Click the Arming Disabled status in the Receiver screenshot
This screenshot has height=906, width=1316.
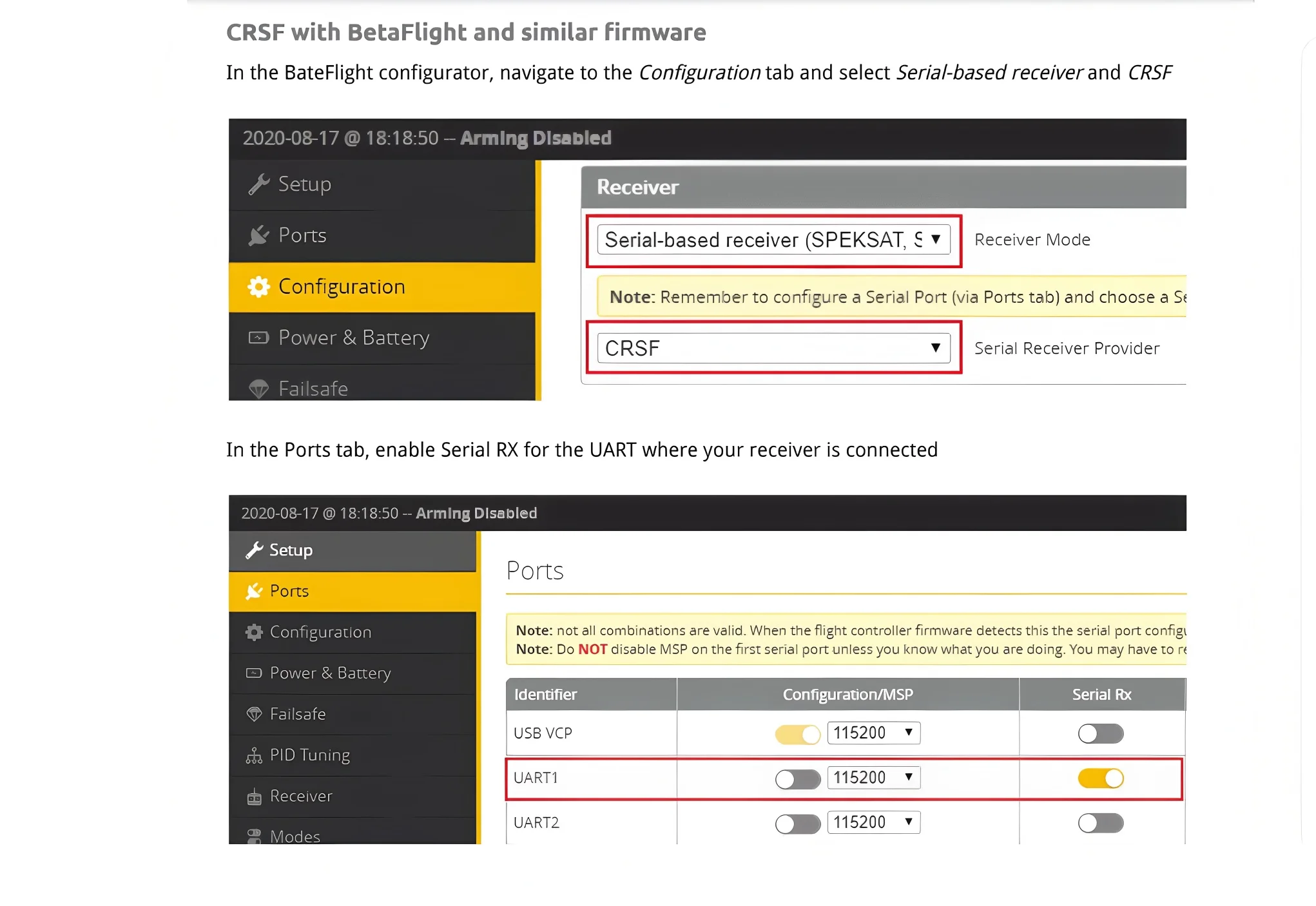point(536,138)
